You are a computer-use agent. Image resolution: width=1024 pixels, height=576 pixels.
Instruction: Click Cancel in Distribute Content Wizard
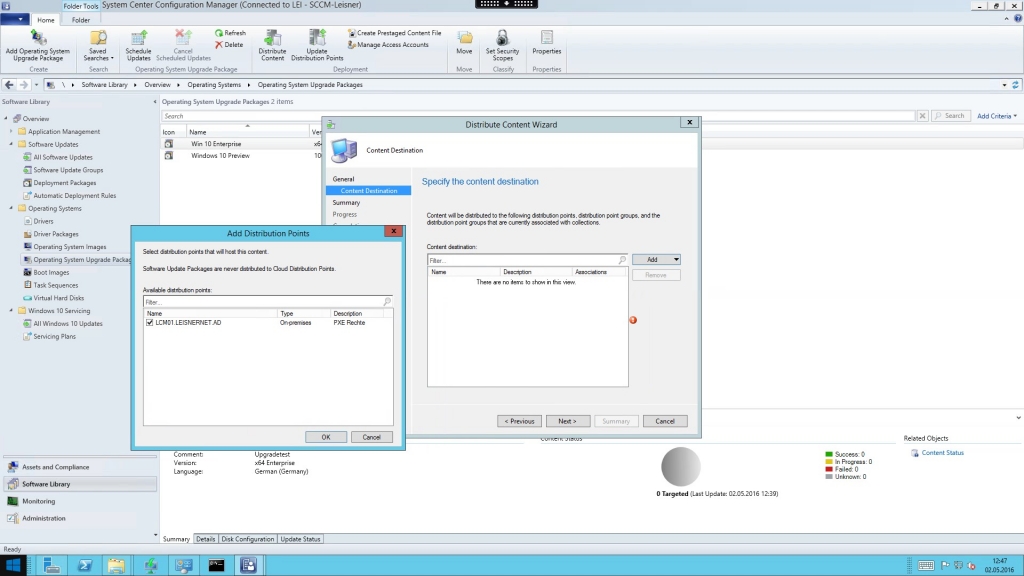tap(665, 421)
